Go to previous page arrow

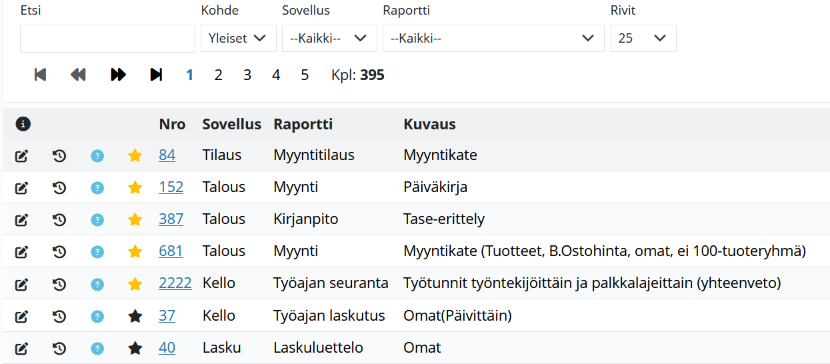click(78, 75)
